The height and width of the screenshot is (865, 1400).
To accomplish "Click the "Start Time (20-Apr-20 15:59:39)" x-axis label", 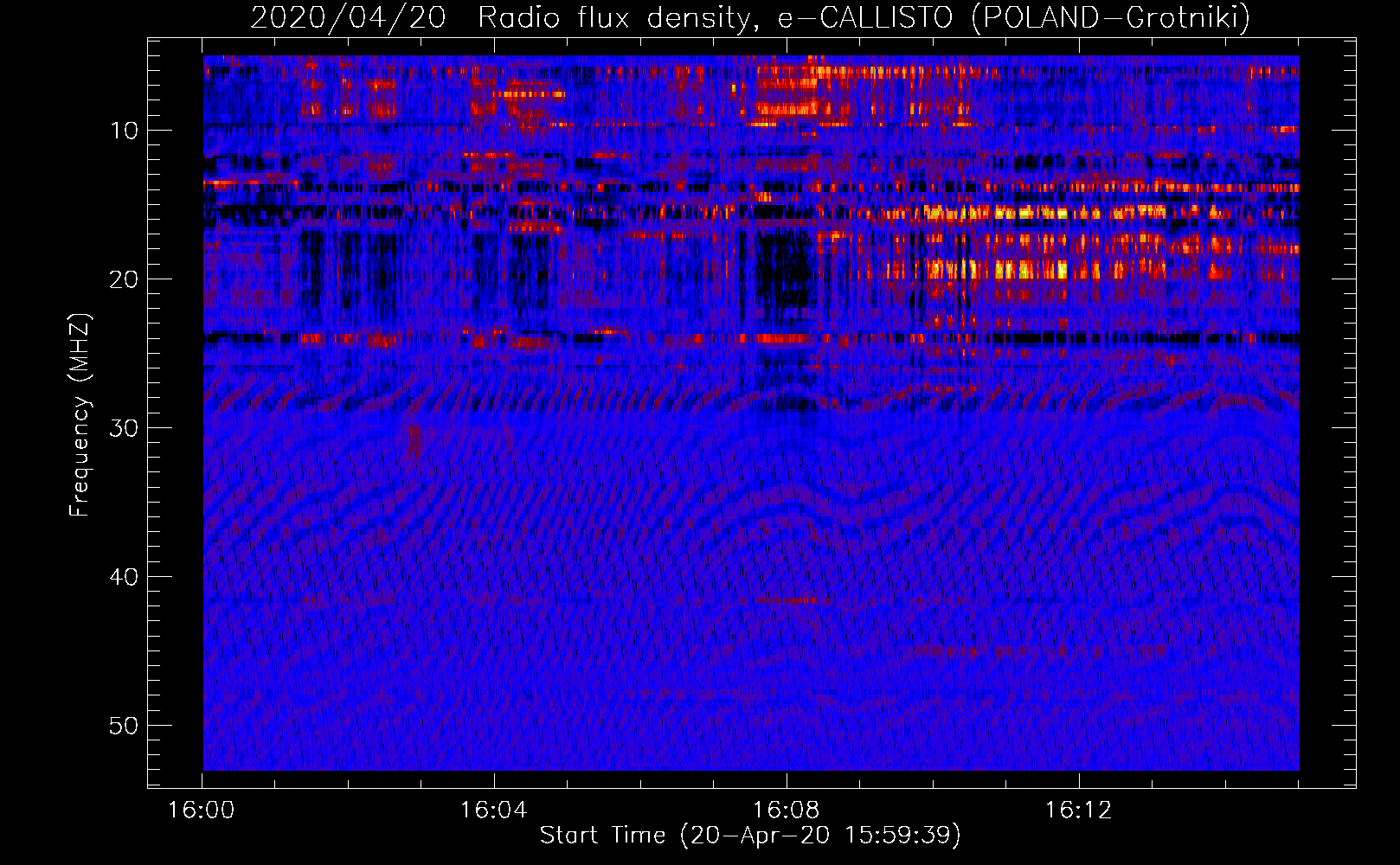I will click(750, 836).
